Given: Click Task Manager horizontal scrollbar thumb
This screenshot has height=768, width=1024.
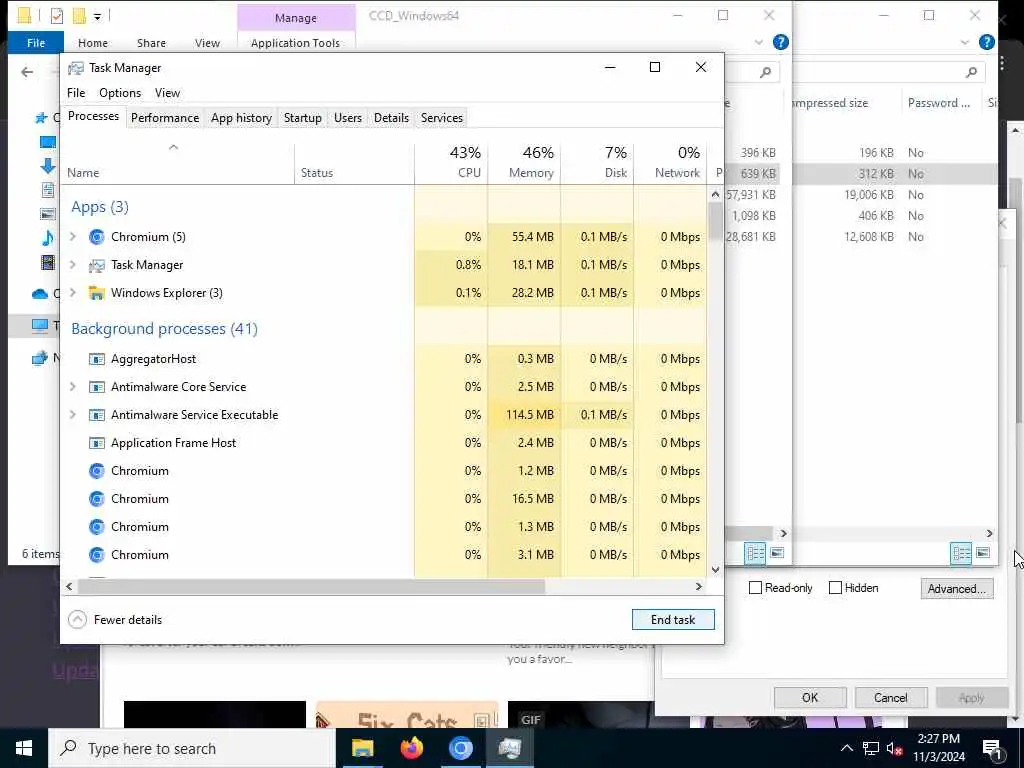Looking at the screenshot, I should 311,586.
